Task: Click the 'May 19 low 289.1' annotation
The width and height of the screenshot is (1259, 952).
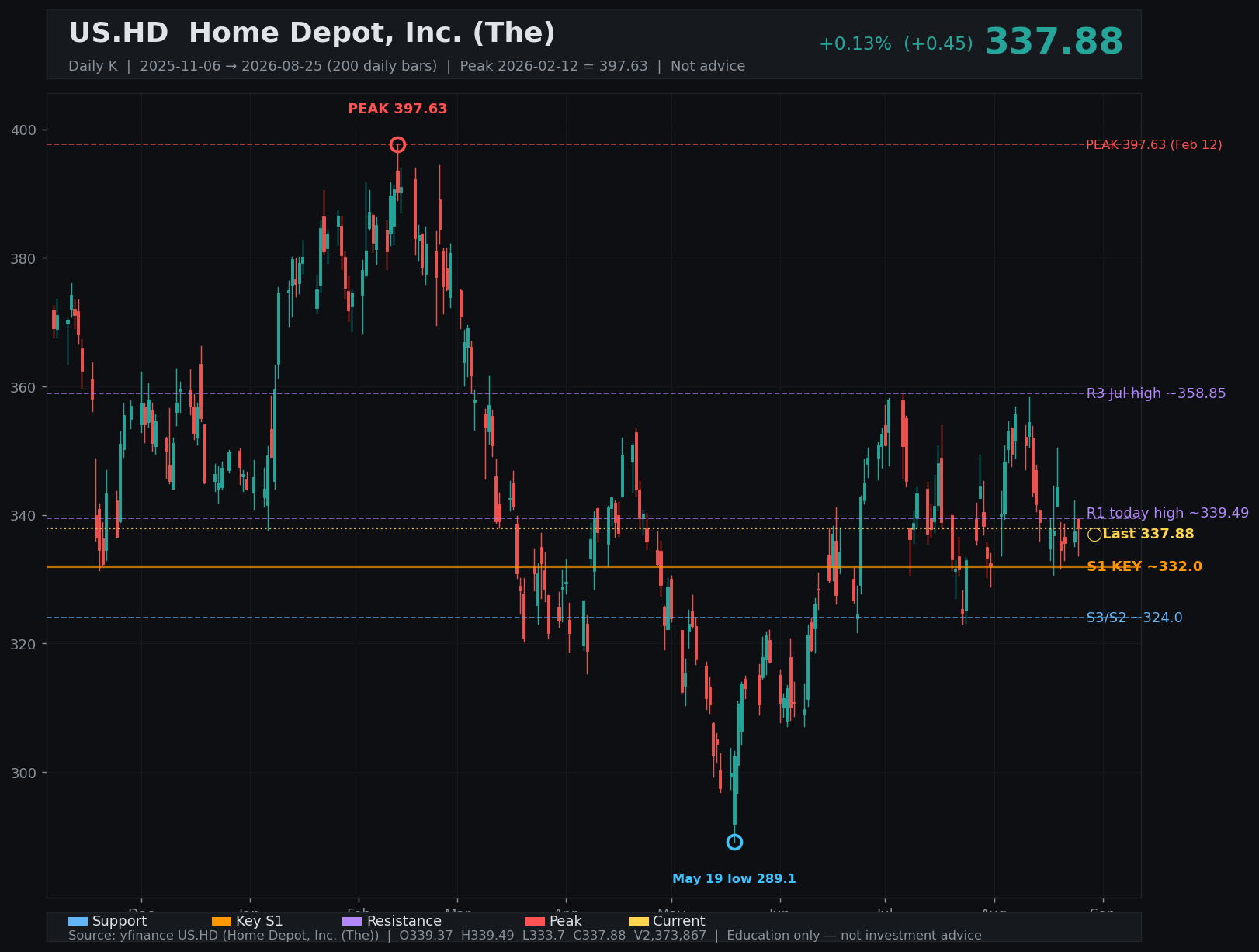Action: coord(734,879)
